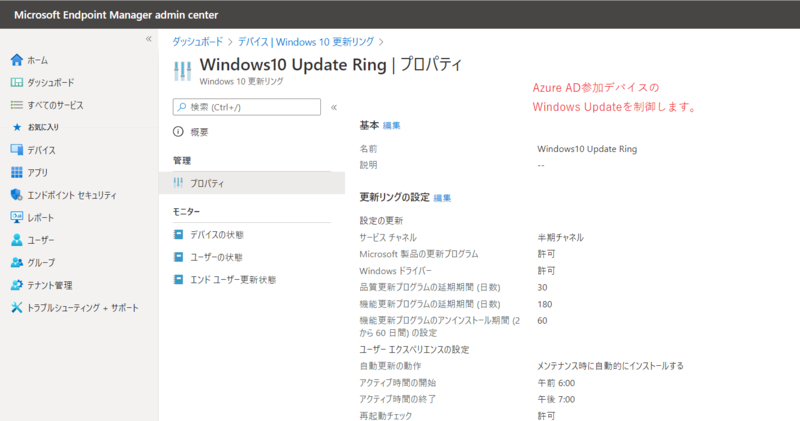Click the 半期チャネル service channel value
Image resolution: width=800 pixels, height=421 pixels.
(x=560, y=237)
